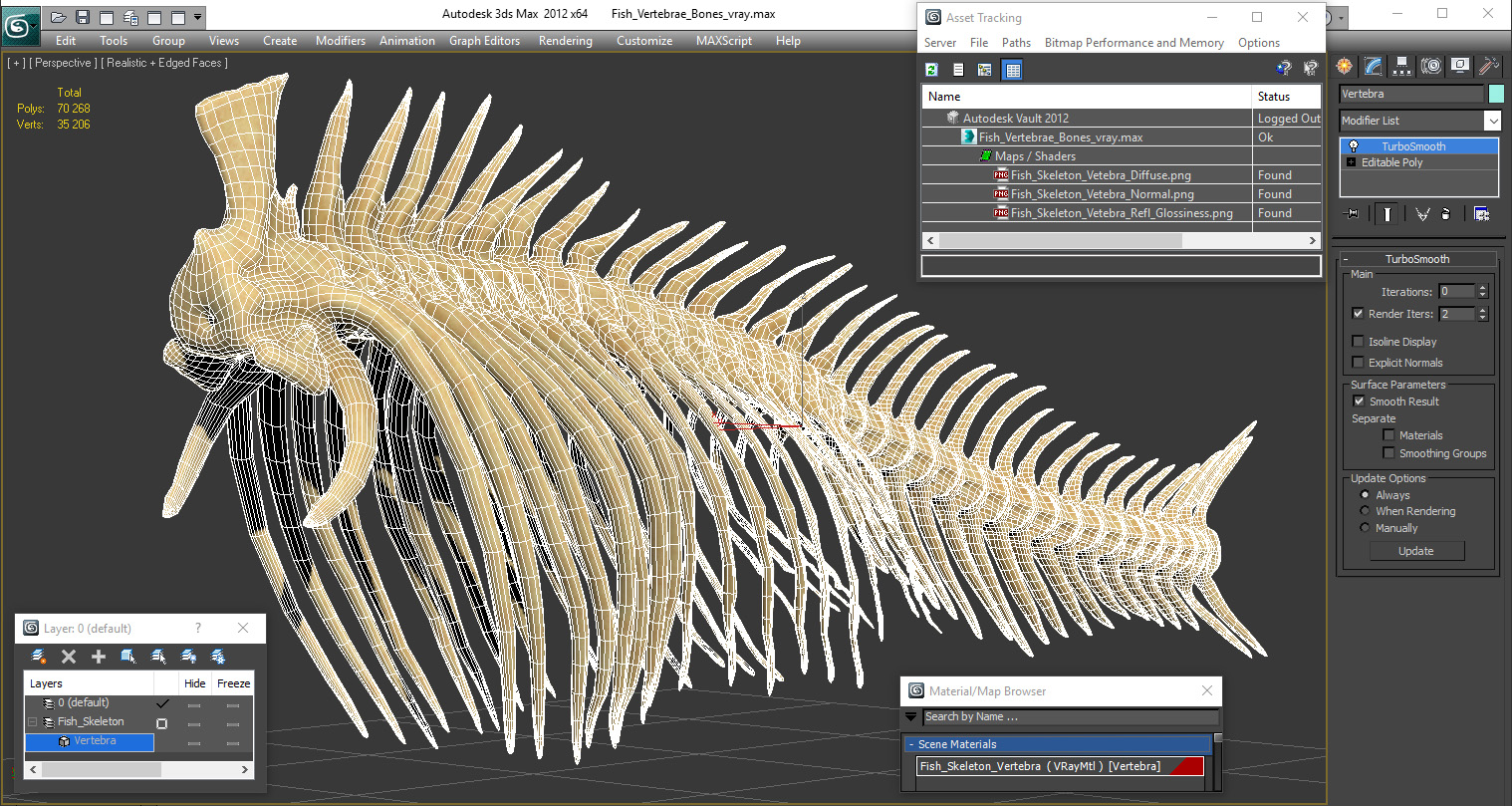Click Refresh icon in Asset Tracking
Viewport: 1512px width, 806px height.
[x=931, y=70]
